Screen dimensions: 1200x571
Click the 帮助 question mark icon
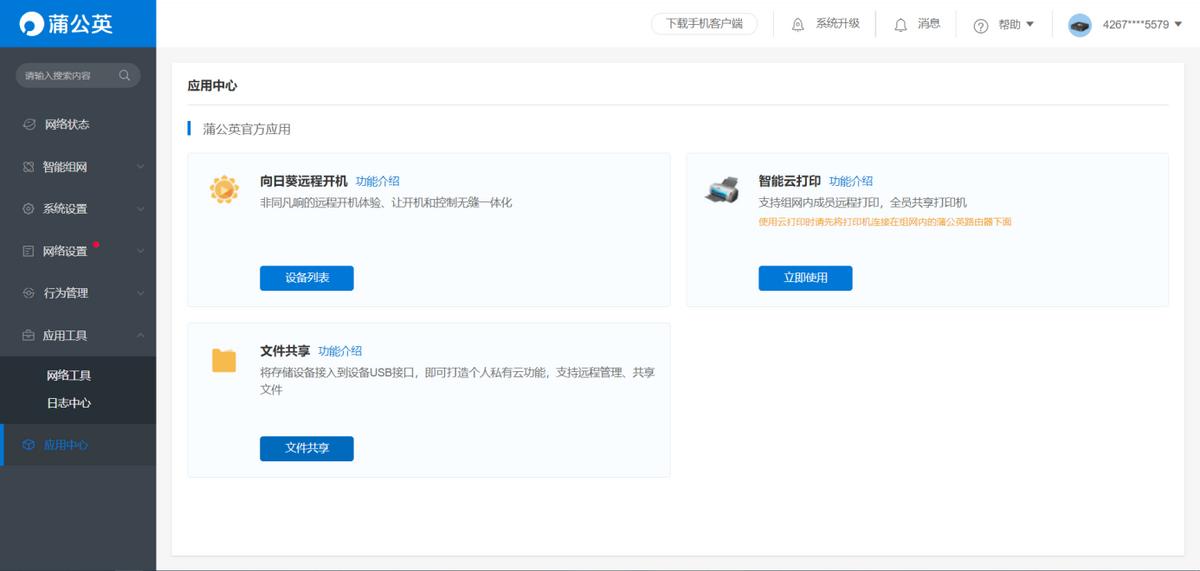pyautogui.click(x=981, y=25)
